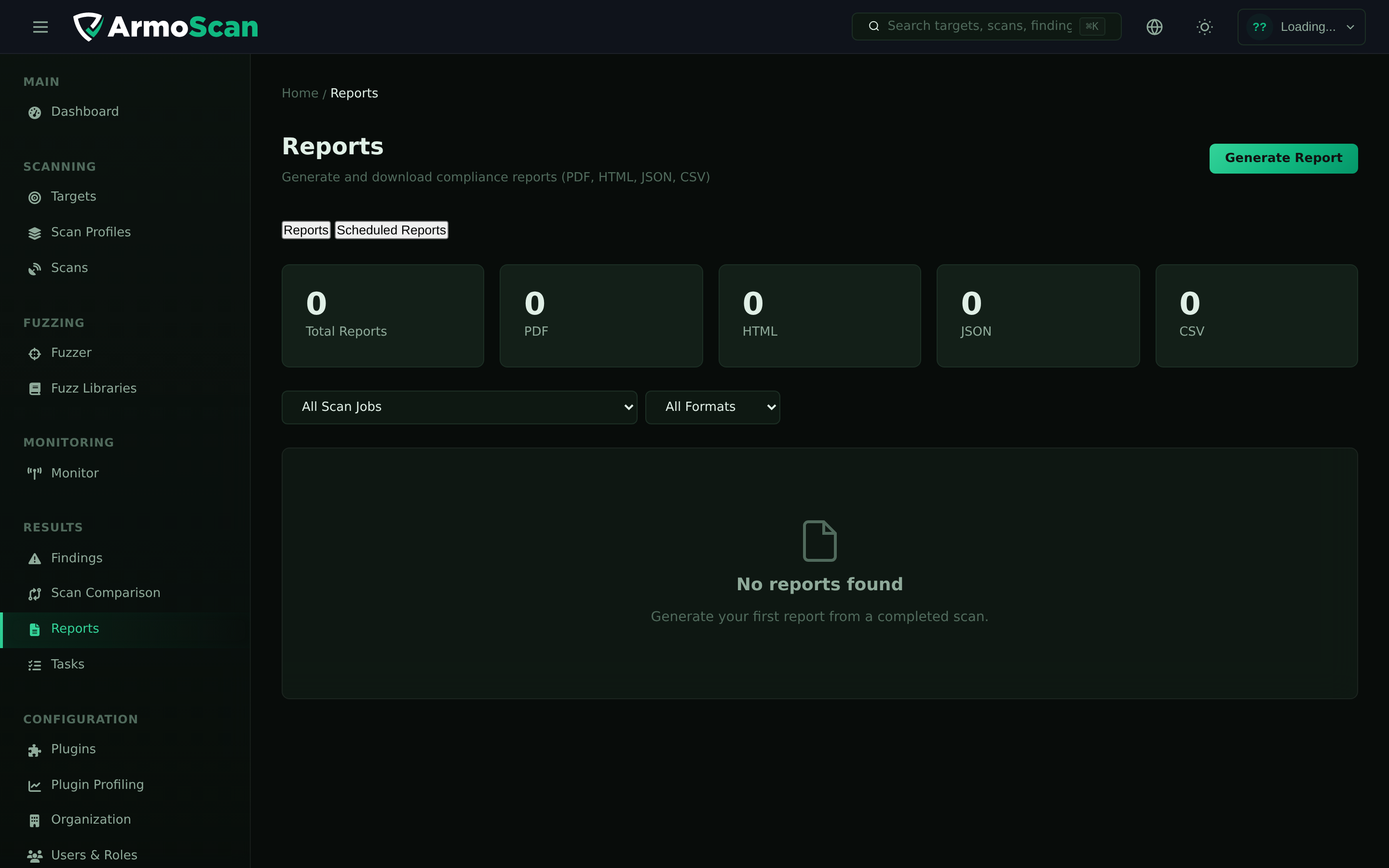
Task: Toggle the hamburger sidebar menu
Action: 40,27
